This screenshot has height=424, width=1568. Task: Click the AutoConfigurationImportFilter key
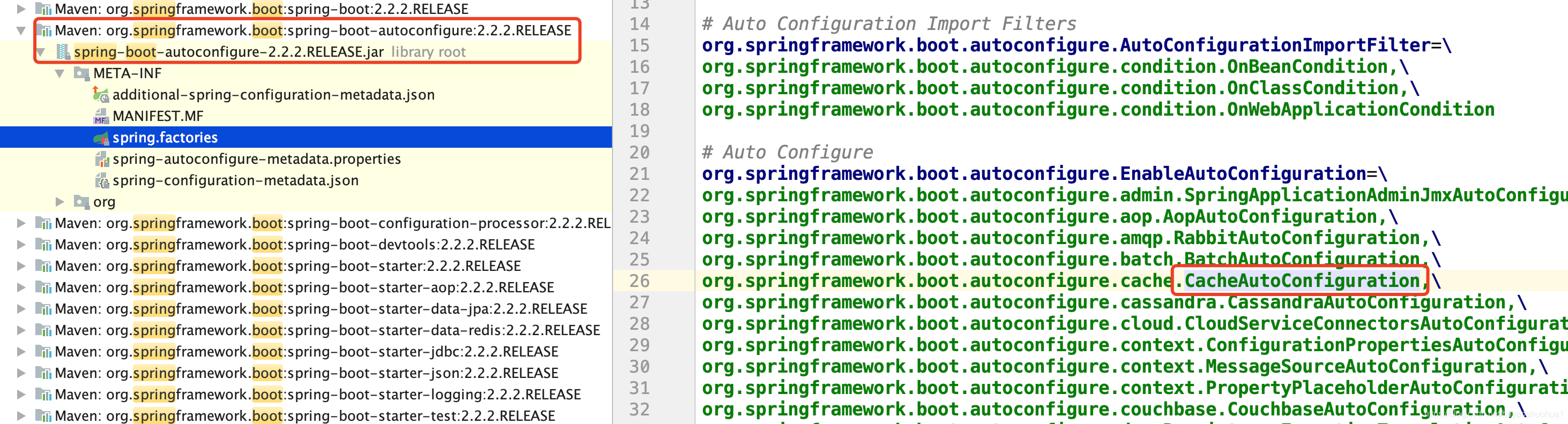[x=1066, y=46]
